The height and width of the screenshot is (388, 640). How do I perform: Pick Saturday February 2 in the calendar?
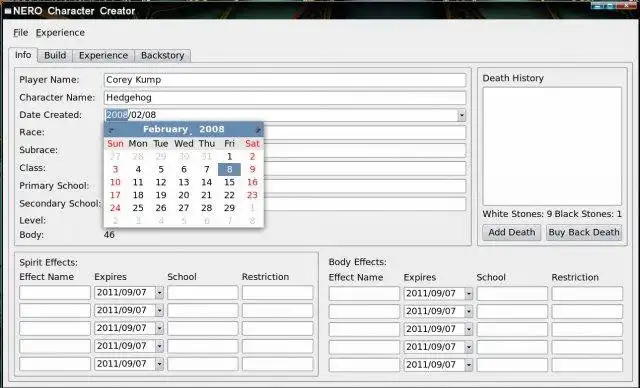252,156
